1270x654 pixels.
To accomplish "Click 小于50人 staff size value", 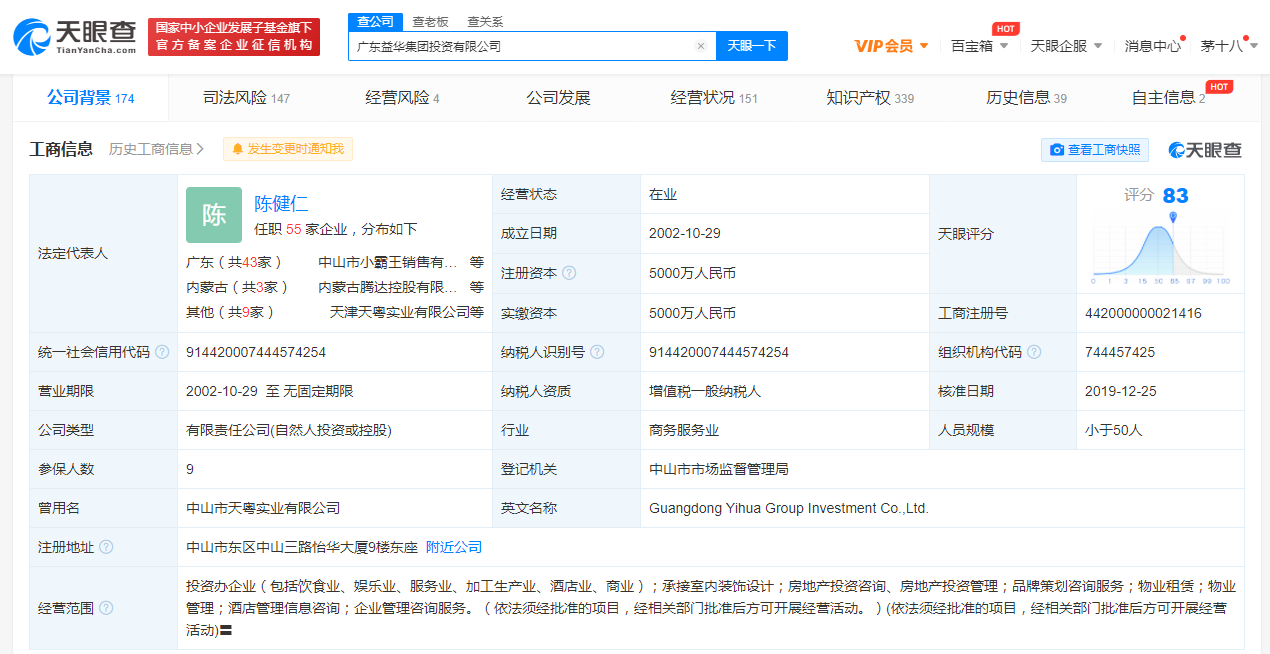I will (x=1113, y=430).
